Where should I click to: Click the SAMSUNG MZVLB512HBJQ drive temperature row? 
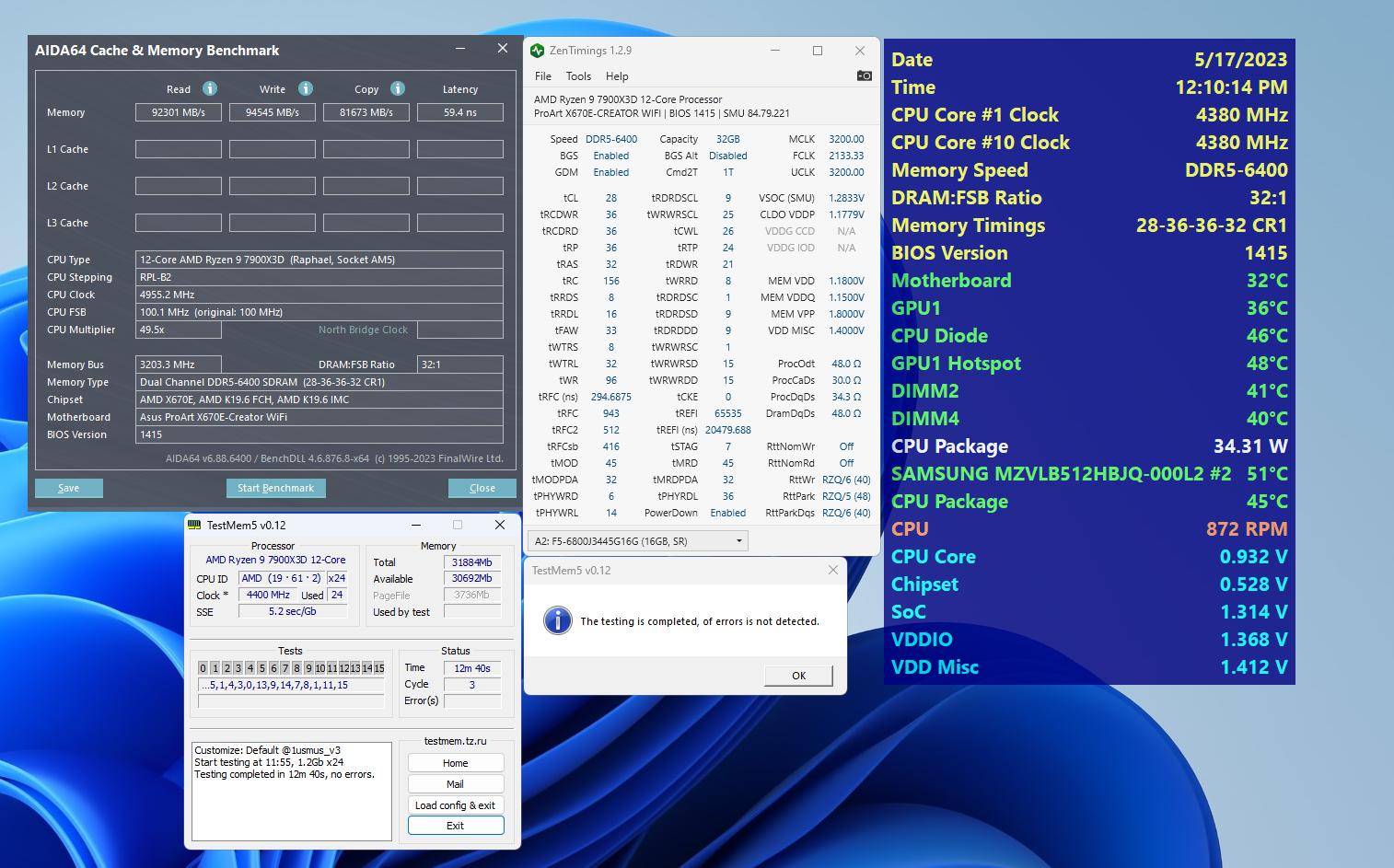pyautogui.click(x=1089, y=474)
